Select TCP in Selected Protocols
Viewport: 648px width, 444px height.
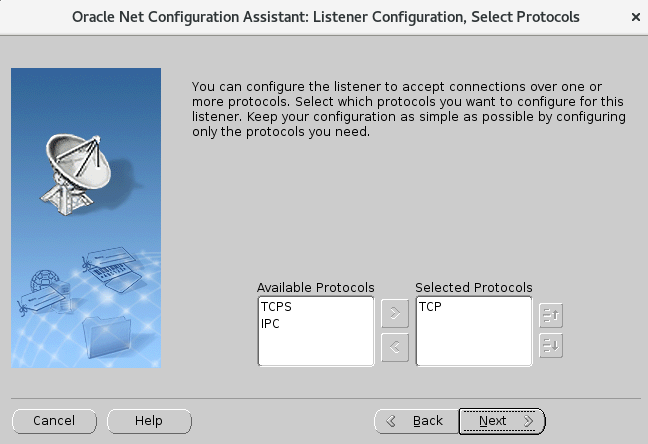[430, 307]
